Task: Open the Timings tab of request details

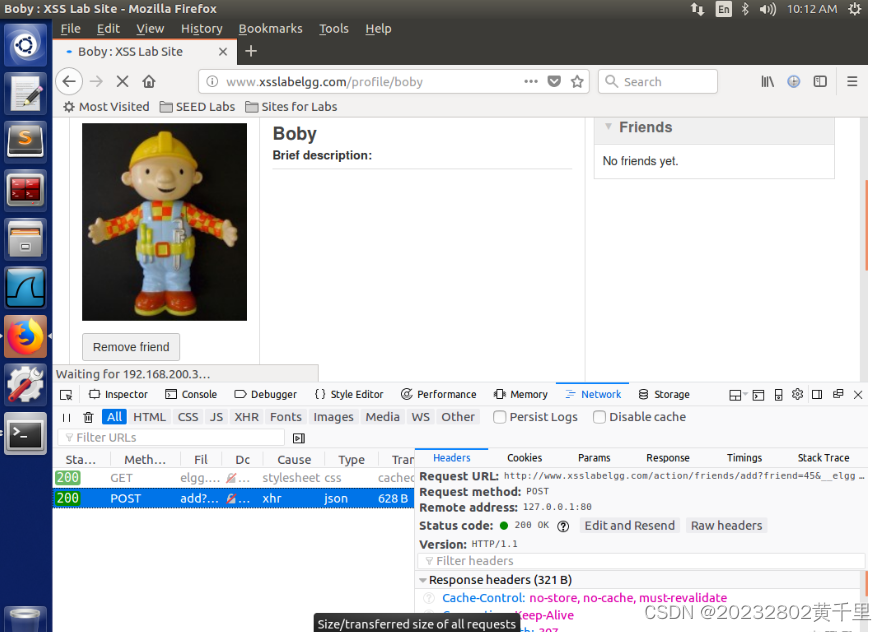Action: point(744,458)
